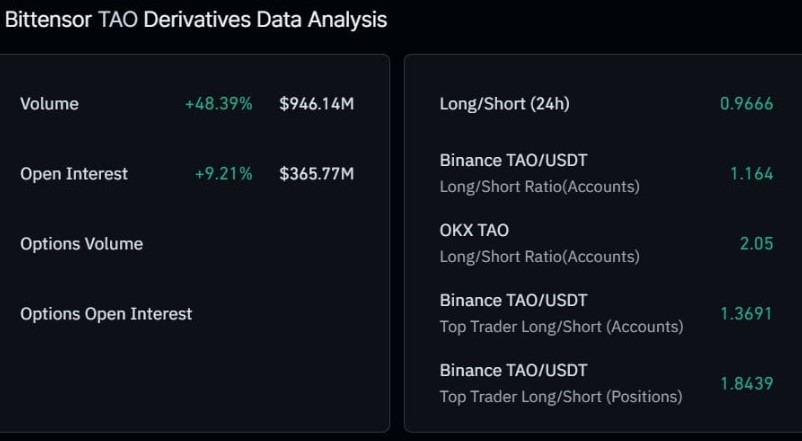802x441 pixels.
Task: Click the Bittensor TAO Derivatives Data Analysis heading
Action: point(196,20)
